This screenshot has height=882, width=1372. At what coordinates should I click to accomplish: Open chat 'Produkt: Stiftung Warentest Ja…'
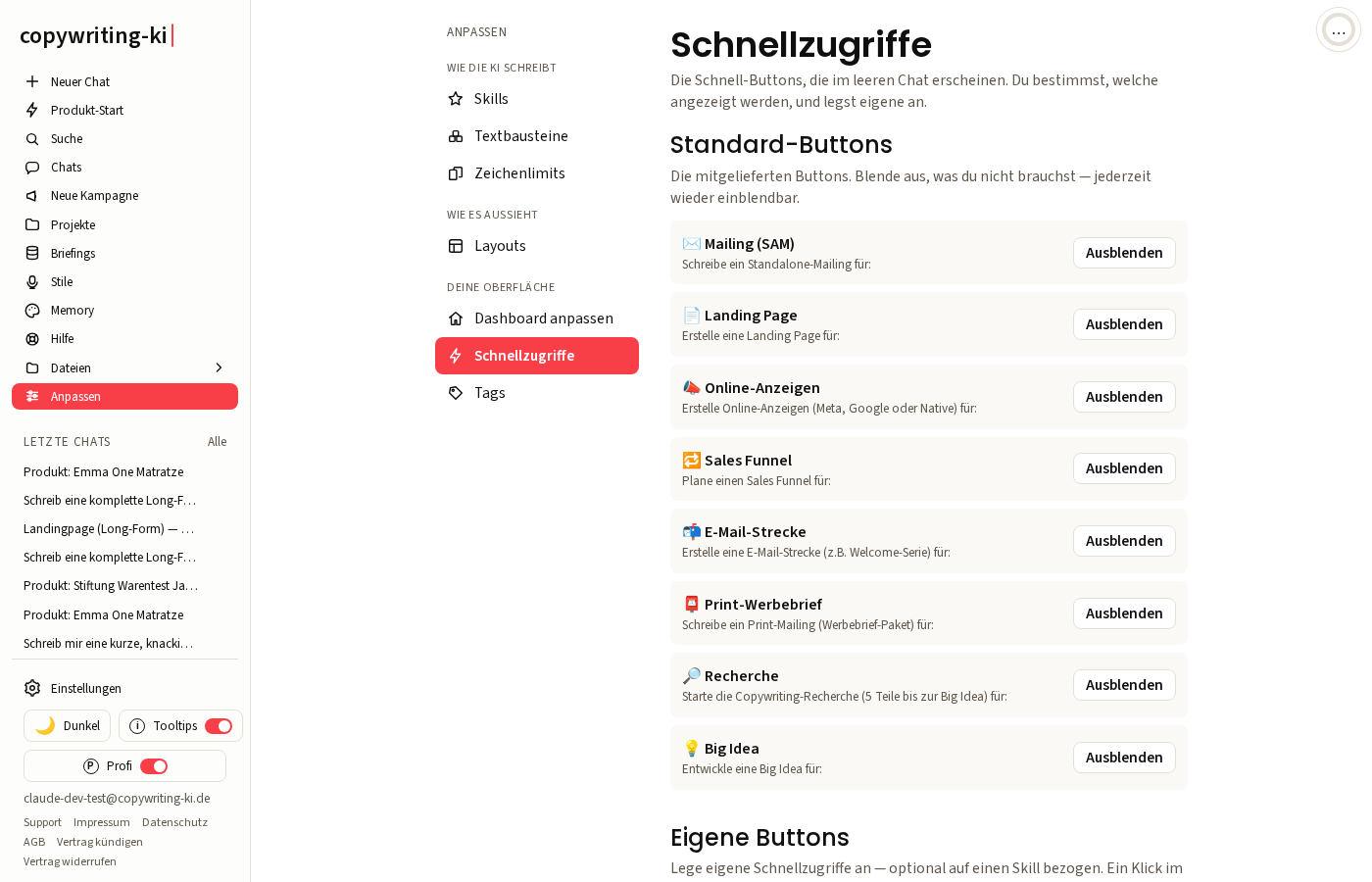tap(111, 586)
